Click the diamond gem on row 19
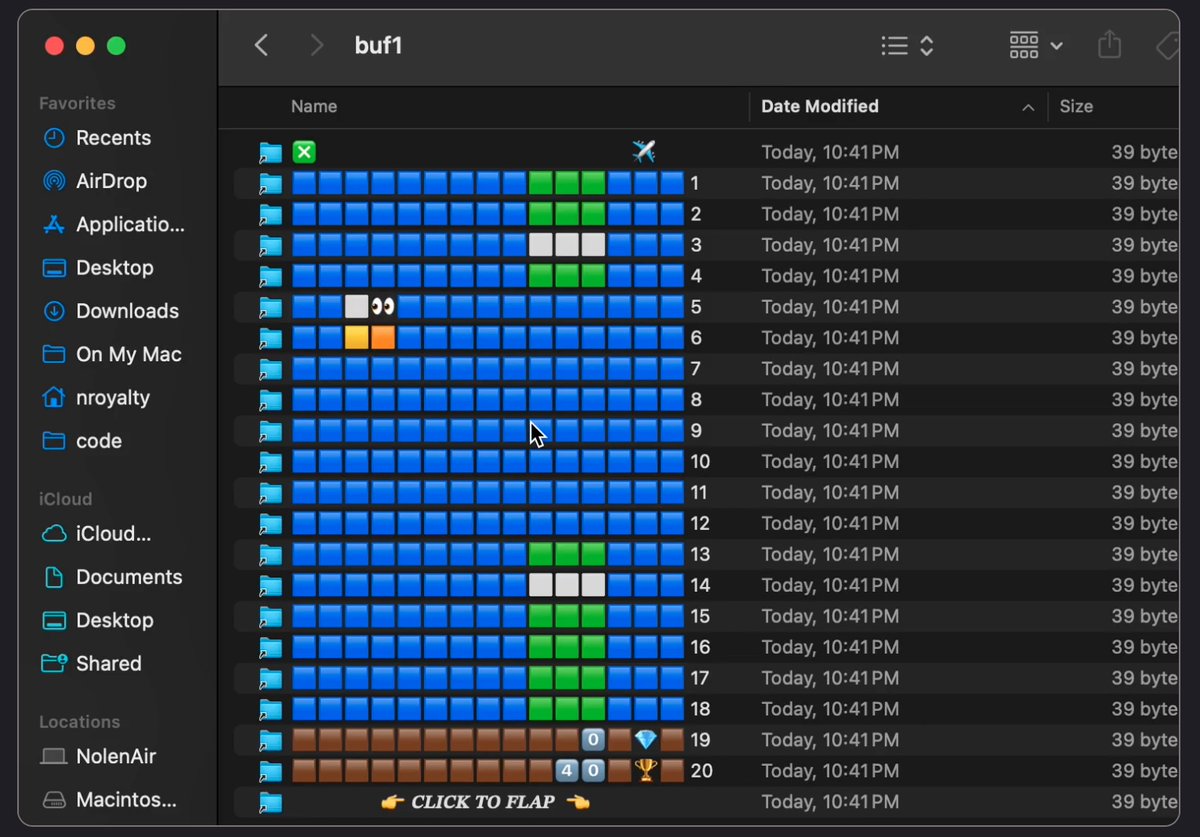This screenshot has width=1200, height=837. point(646,739)
